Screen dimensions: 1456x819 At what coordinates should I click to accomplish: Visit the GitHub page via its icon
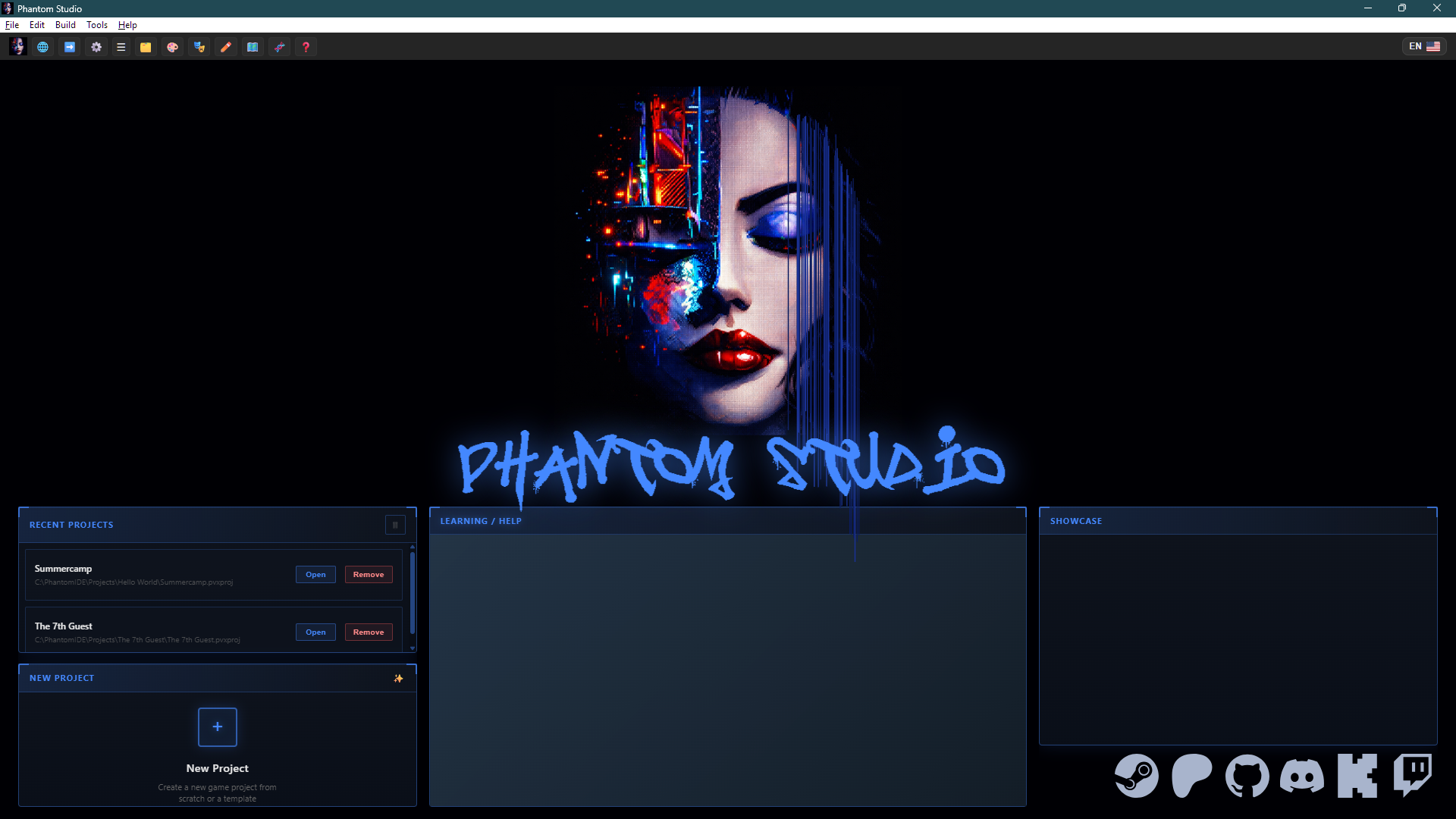1247,777
